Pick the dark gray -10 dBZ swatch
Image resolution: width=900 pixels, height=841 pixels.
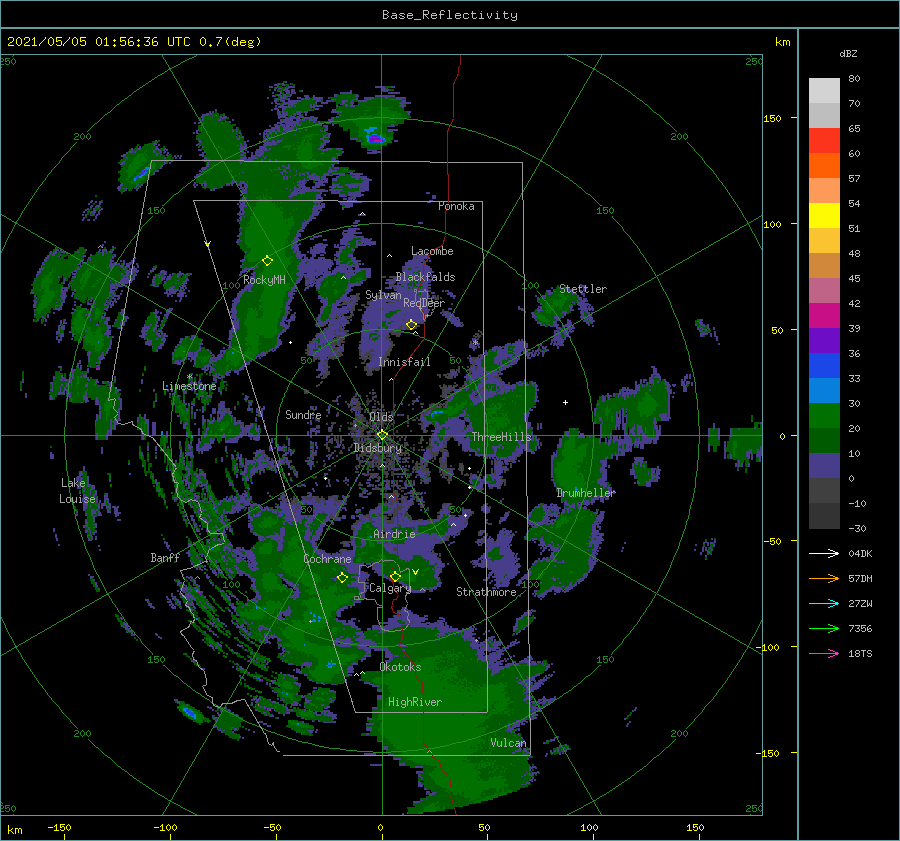point(824,515)
